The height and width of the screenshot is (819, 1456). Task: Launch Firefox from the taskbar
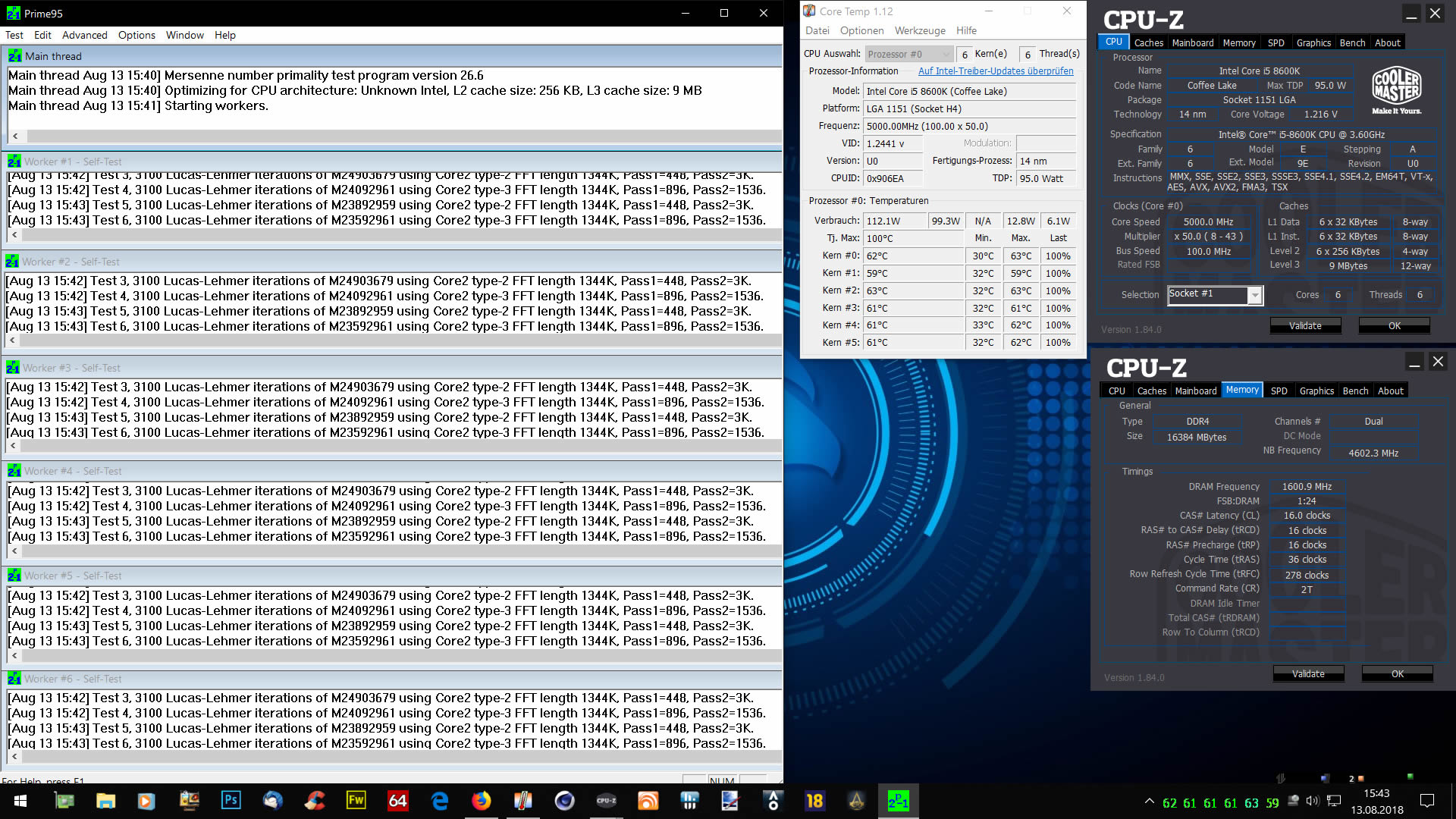[481, 801]
